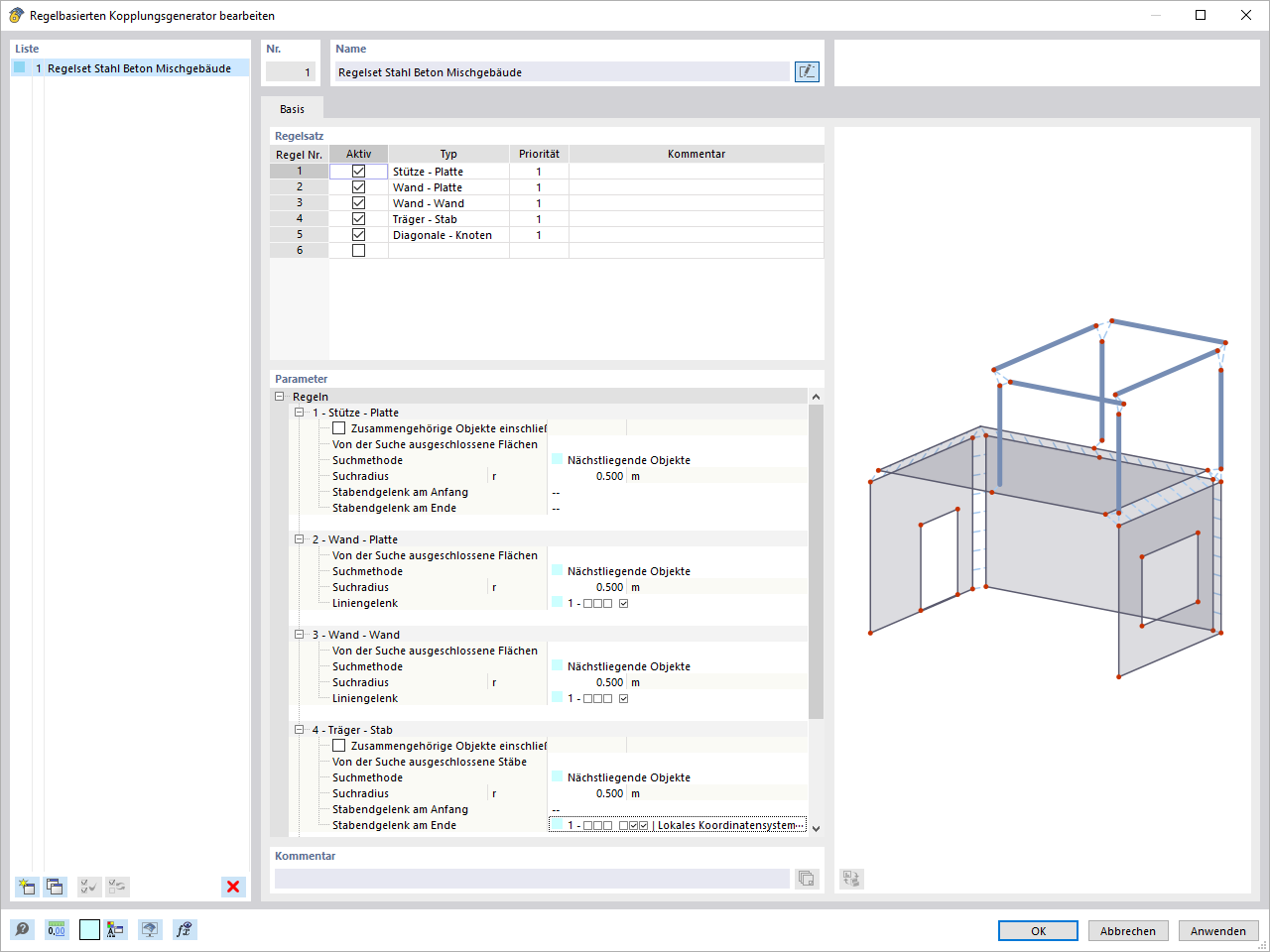This screenshot has height=952, width=1270.
Task: Click into the Kommentar input field at bottom
Action: 532,879
